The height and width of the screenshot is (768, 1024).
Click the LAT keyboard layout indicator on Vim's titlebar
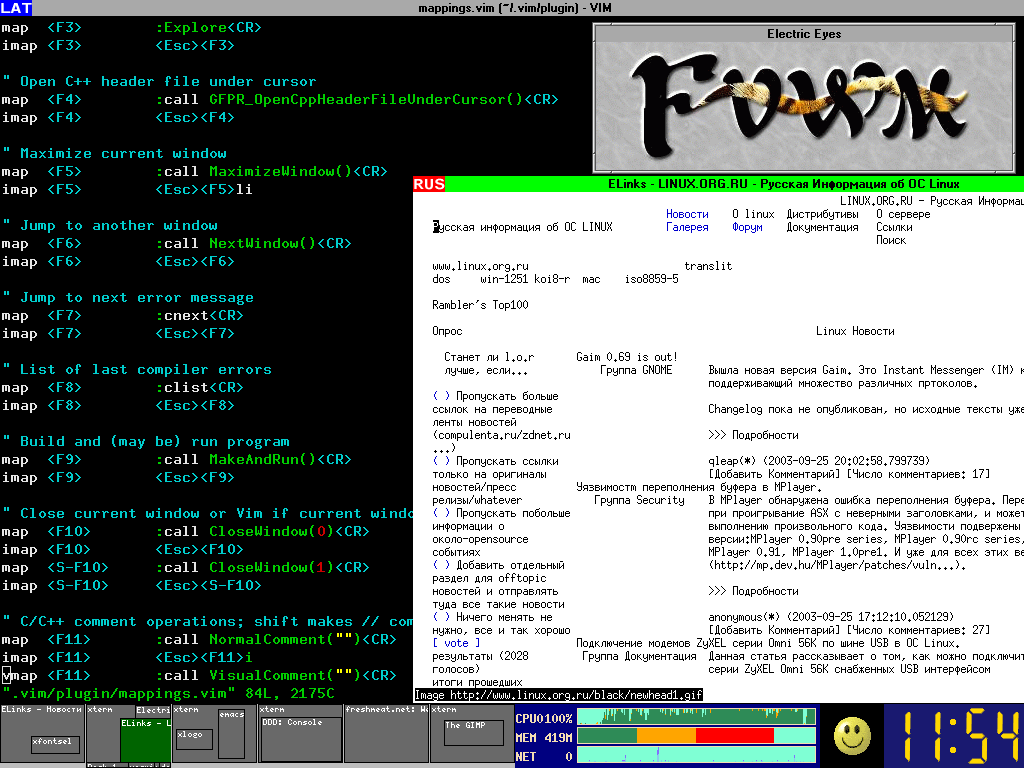point(16,8)
